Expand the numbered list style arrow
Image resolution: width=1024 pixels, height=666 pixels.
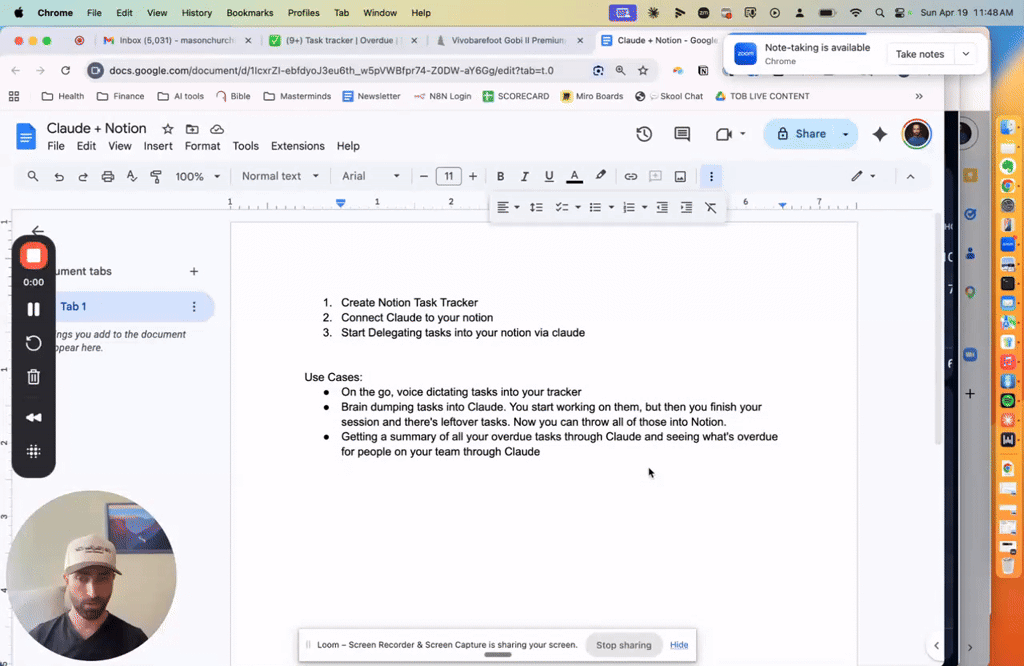coord(645,208)
